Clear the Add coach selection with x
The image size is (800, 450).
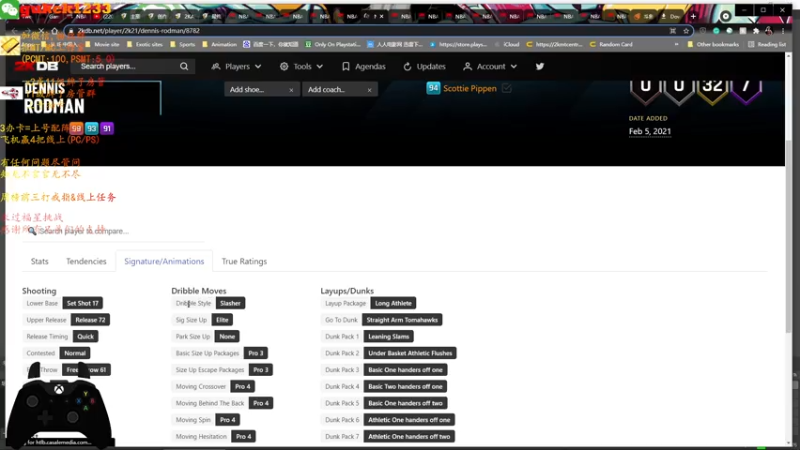(x=369, y=90)
